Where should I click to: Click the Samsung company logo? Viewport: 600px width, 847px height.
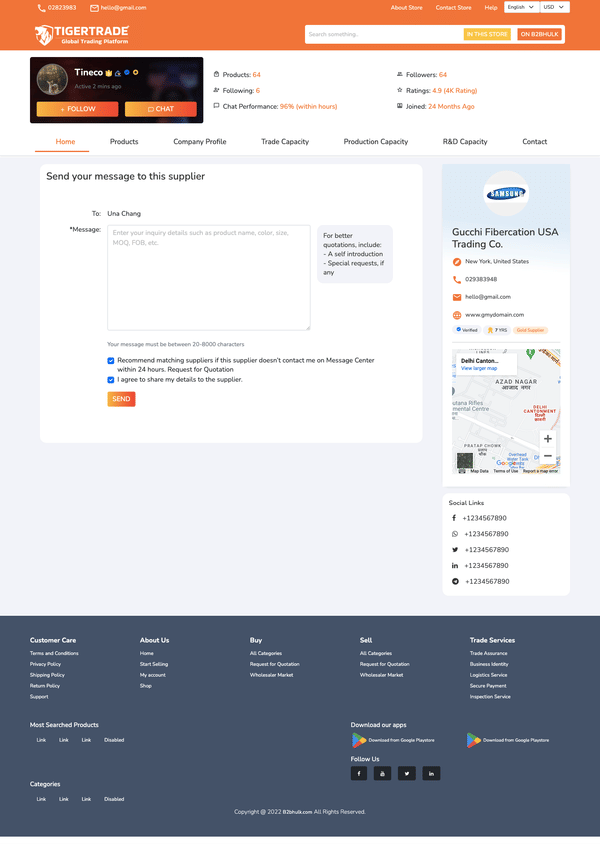(505, 193)
